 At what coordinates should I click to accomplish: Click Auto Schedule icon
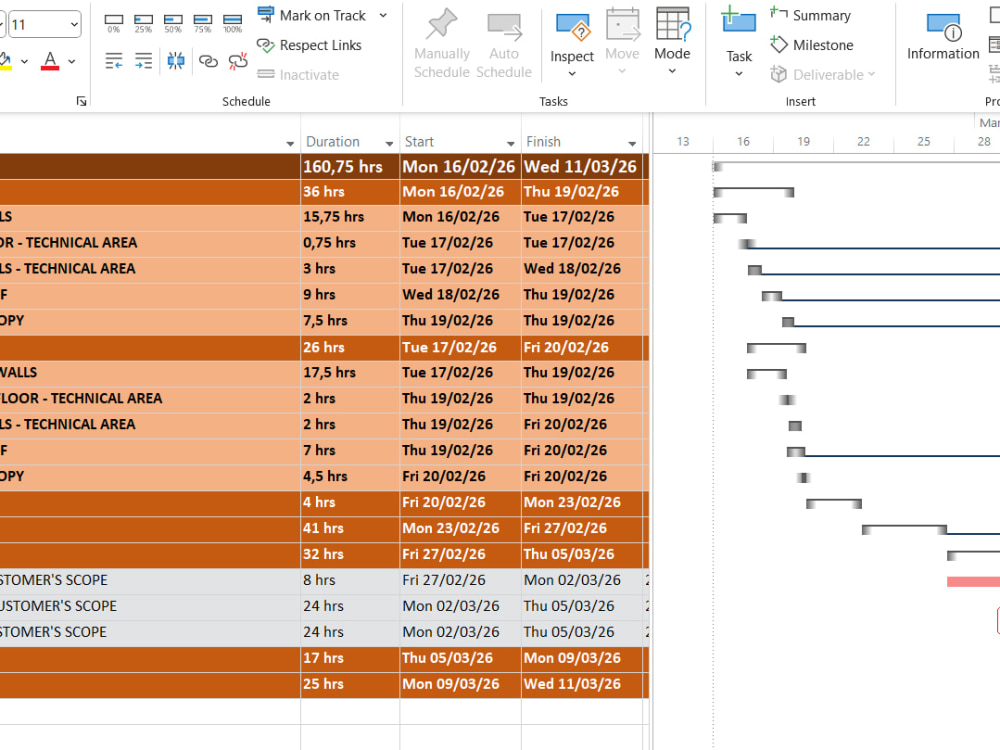(x=504, y=26)
